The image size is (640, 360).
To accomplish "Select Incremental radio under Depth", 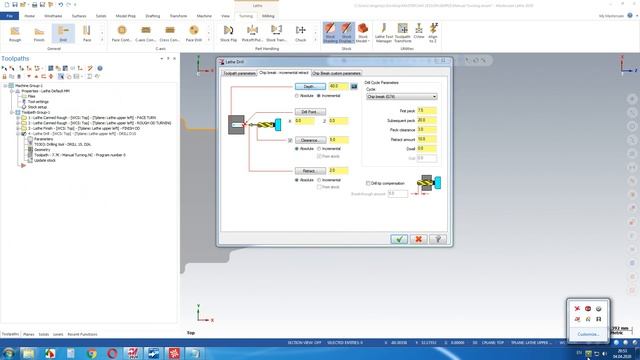I will 319,96.
